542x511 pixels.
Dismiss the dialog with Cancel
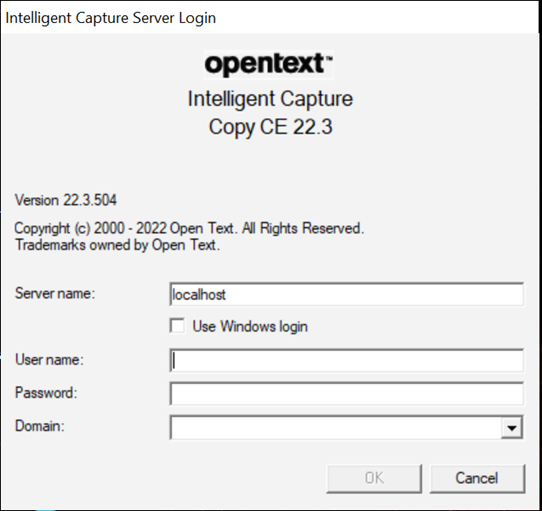[477, 479]
